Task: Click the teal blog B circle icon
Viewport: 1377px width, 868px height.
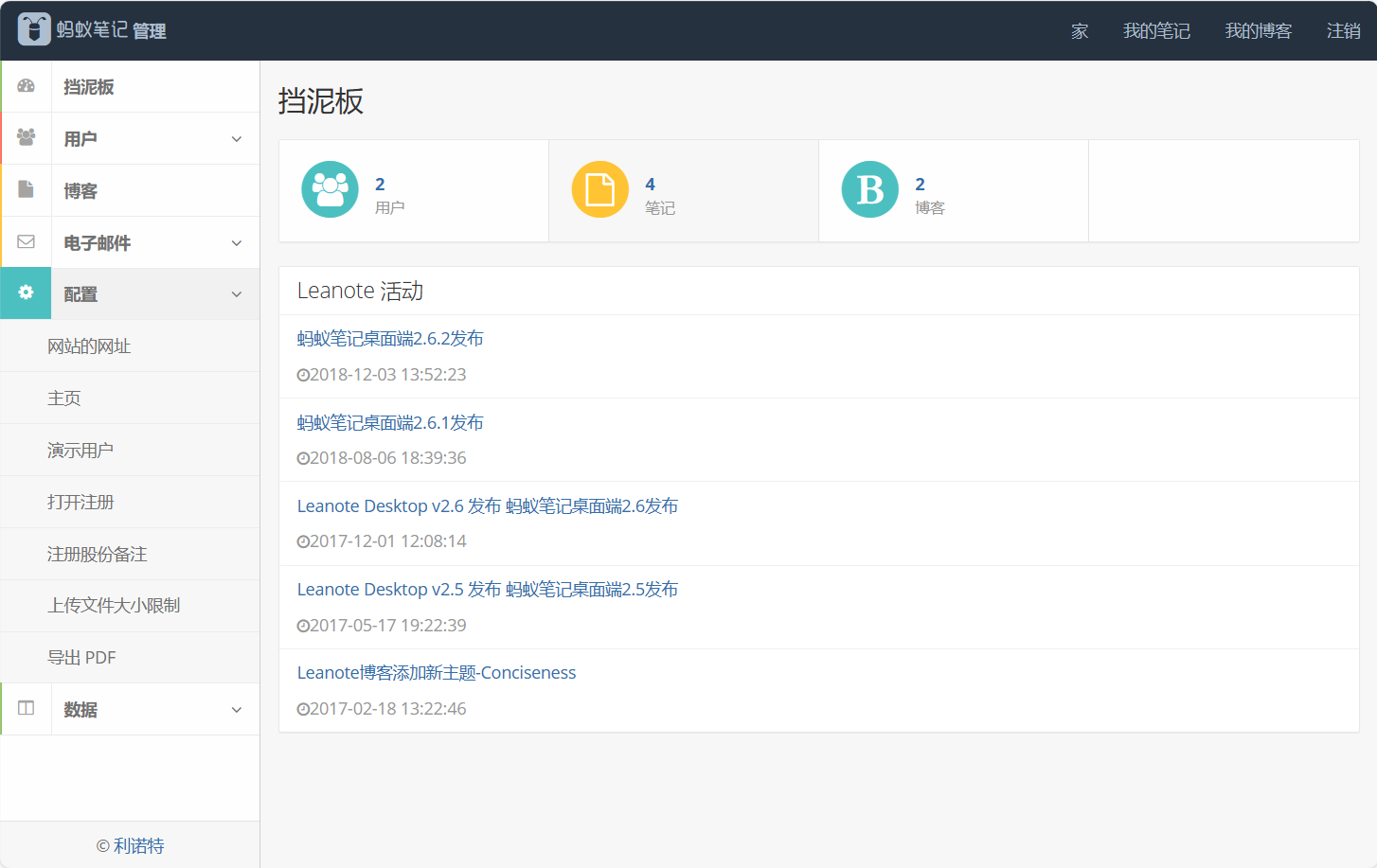Action: pyautogui.click(x=869, y=189)
